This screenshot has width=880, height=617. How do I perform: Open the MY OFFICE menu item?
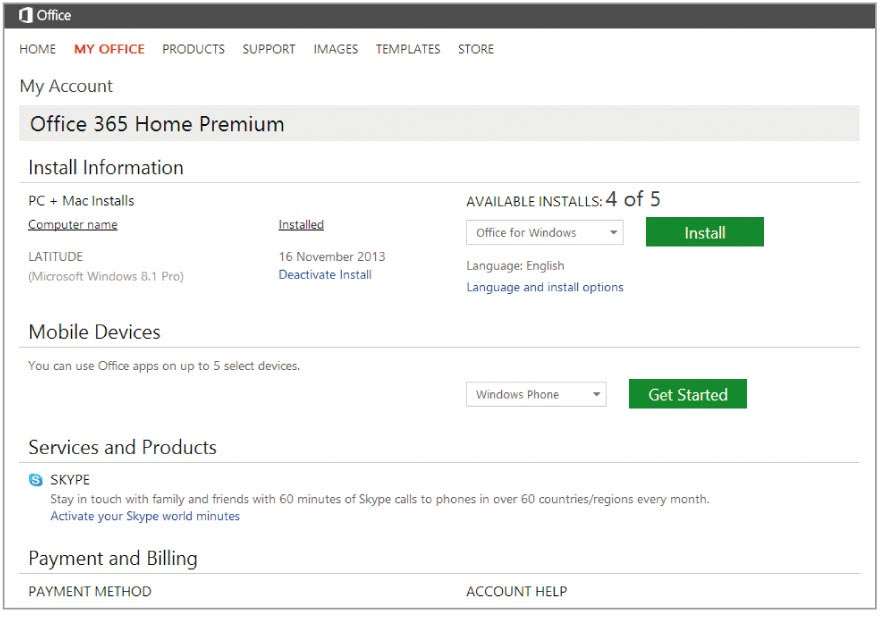[109, 49]
